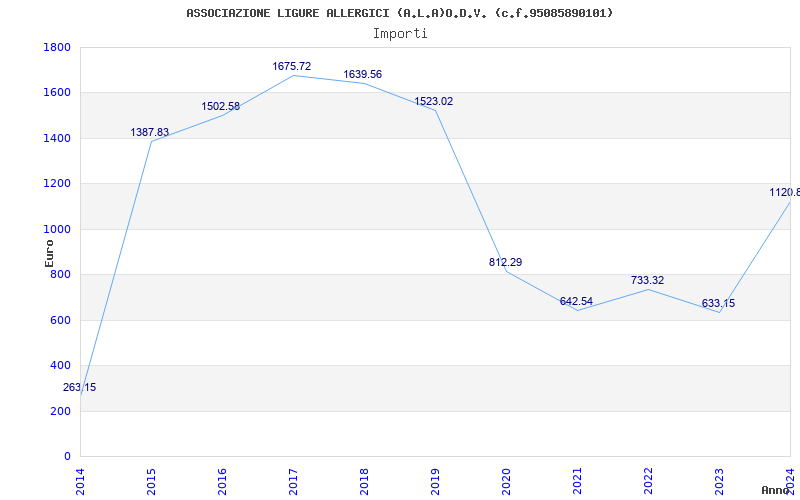Click the y-axis value 0

[67, 457]
